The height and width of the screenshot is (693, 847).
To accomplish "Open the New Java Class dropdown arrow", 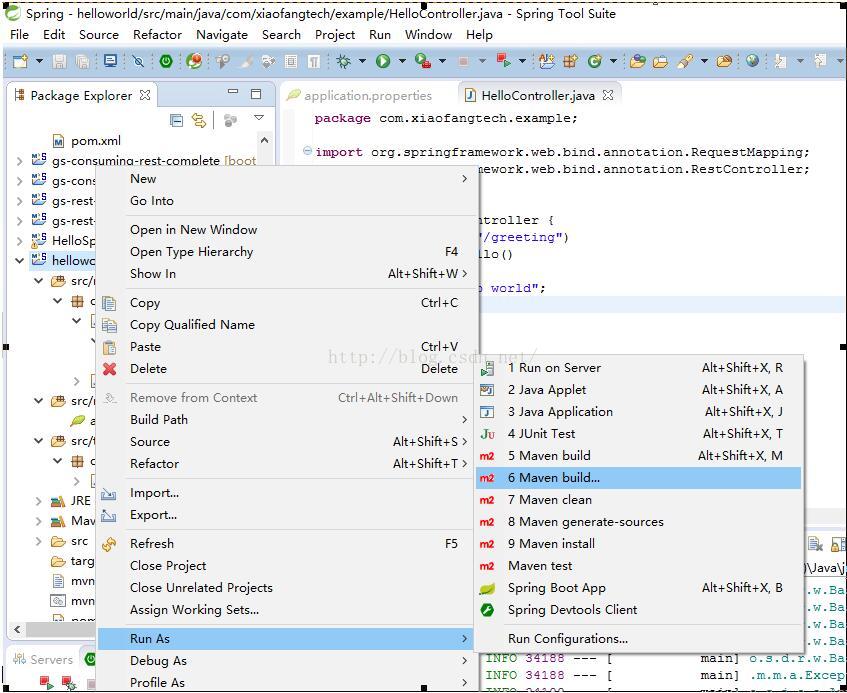I will (x=613, y=61).
